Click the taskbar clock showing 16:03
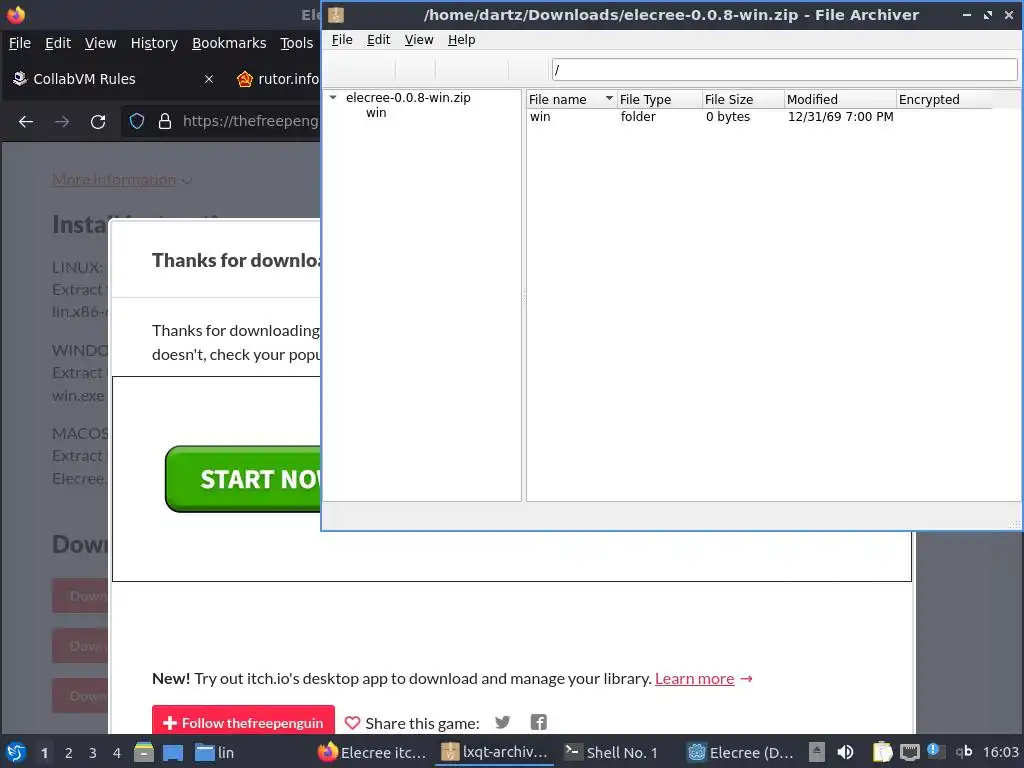The width and height of the screenshot is (1024, 768). (1000, 752)
